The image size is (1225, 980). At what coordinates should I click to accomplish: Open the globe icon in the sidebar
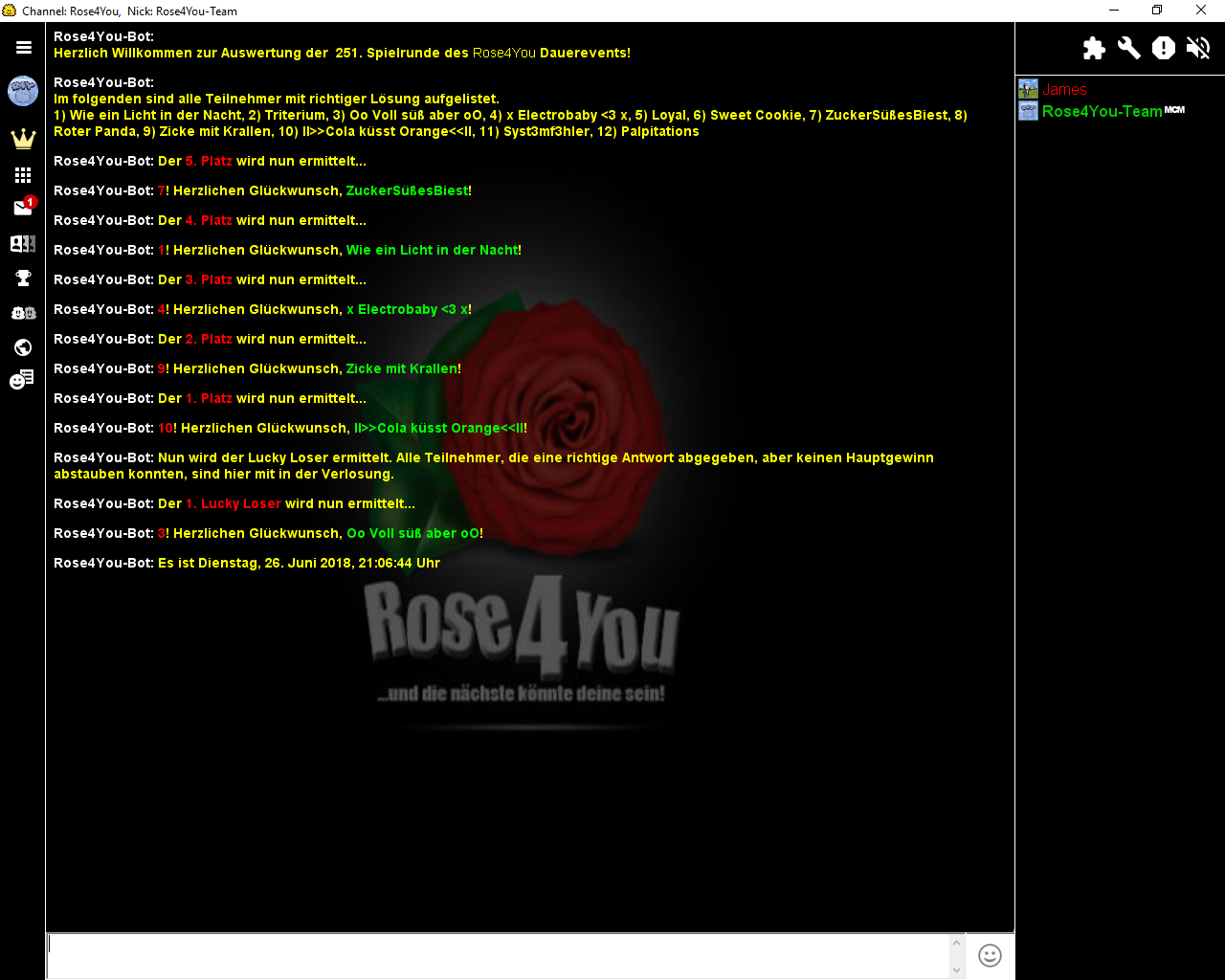[23, 347]
